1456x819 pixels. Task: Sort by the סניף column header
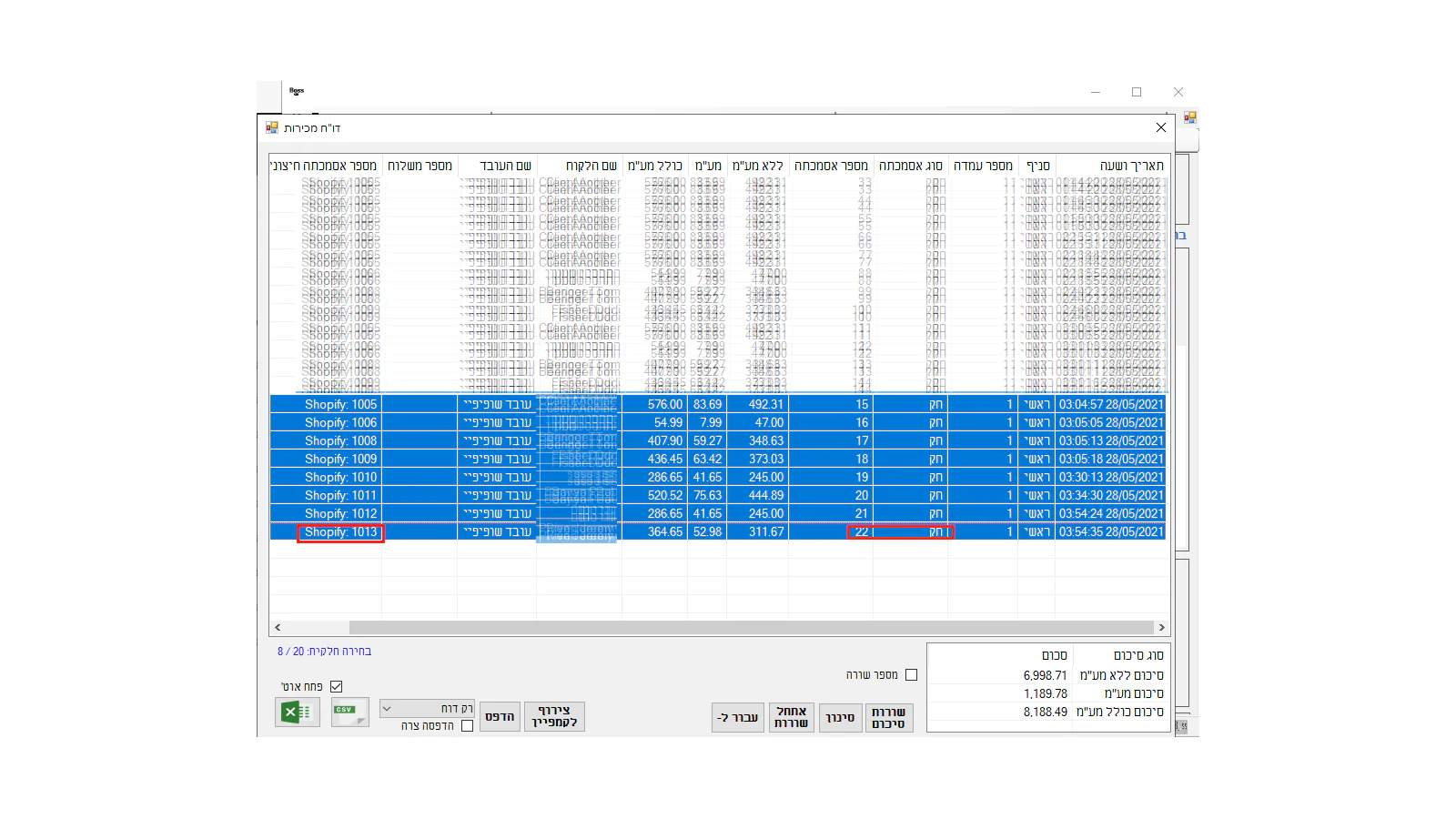[x=1036, y=166]
